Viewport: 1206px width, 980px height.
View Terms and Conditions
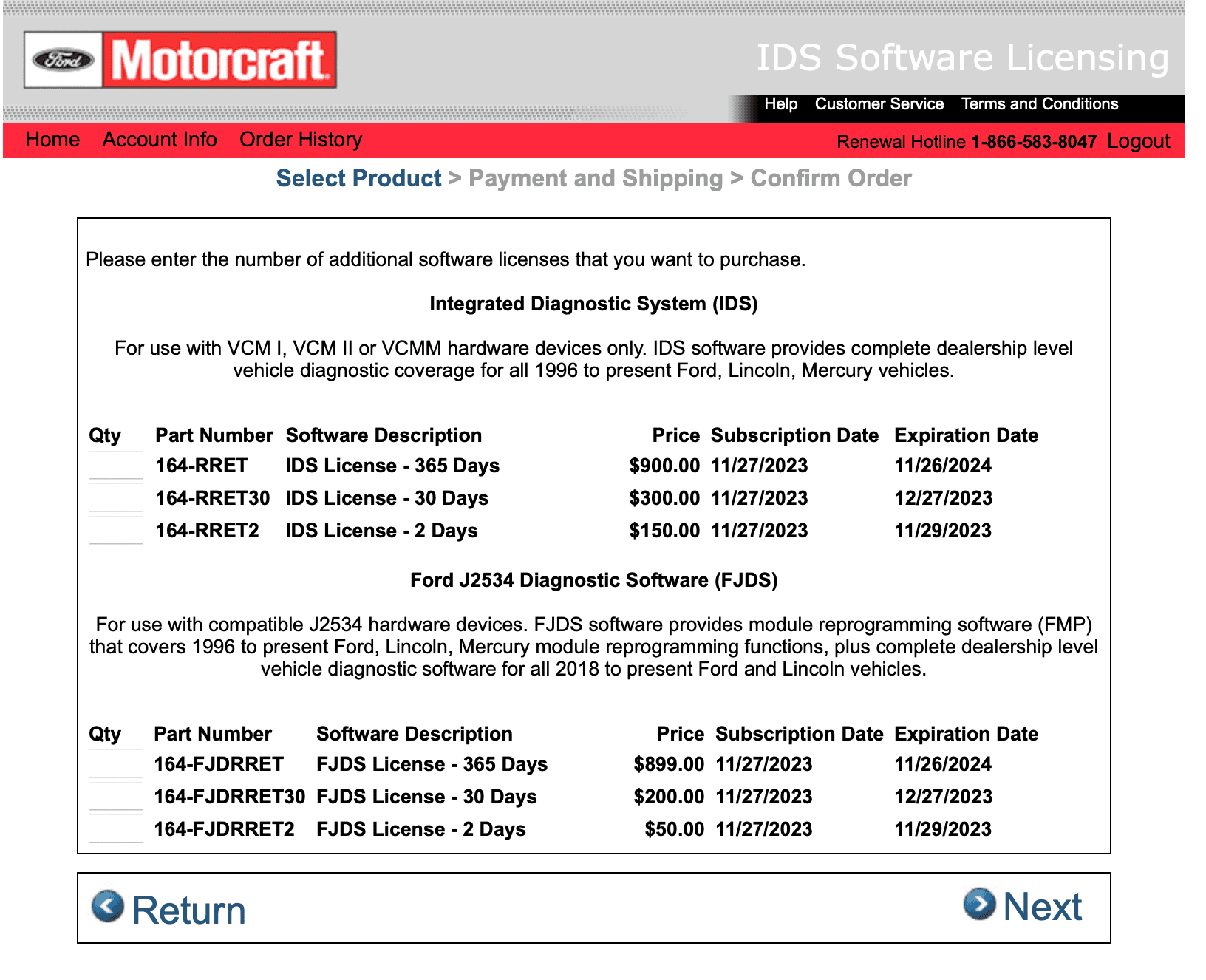point(1039,104)
